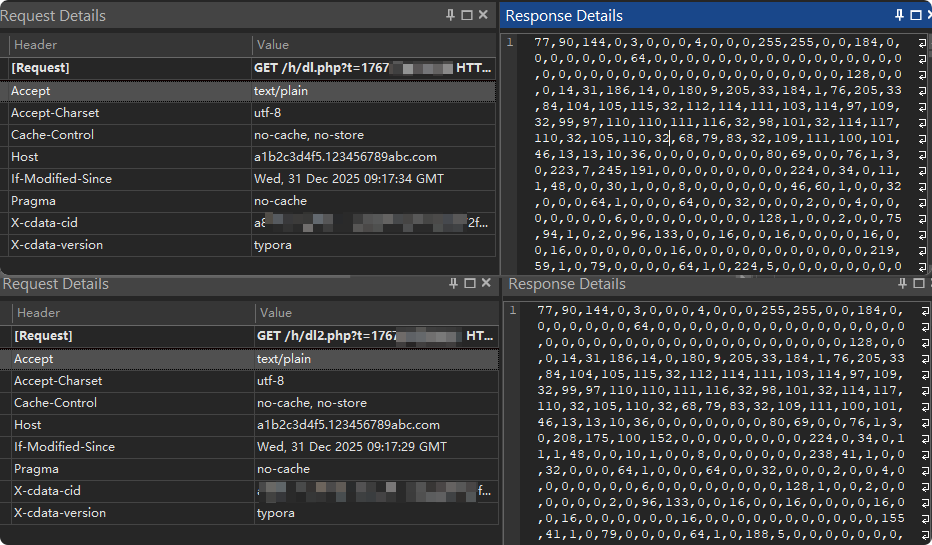Click the Header column heading for dl.php
This screenshot has width=932, height=545.
[34, 45]
